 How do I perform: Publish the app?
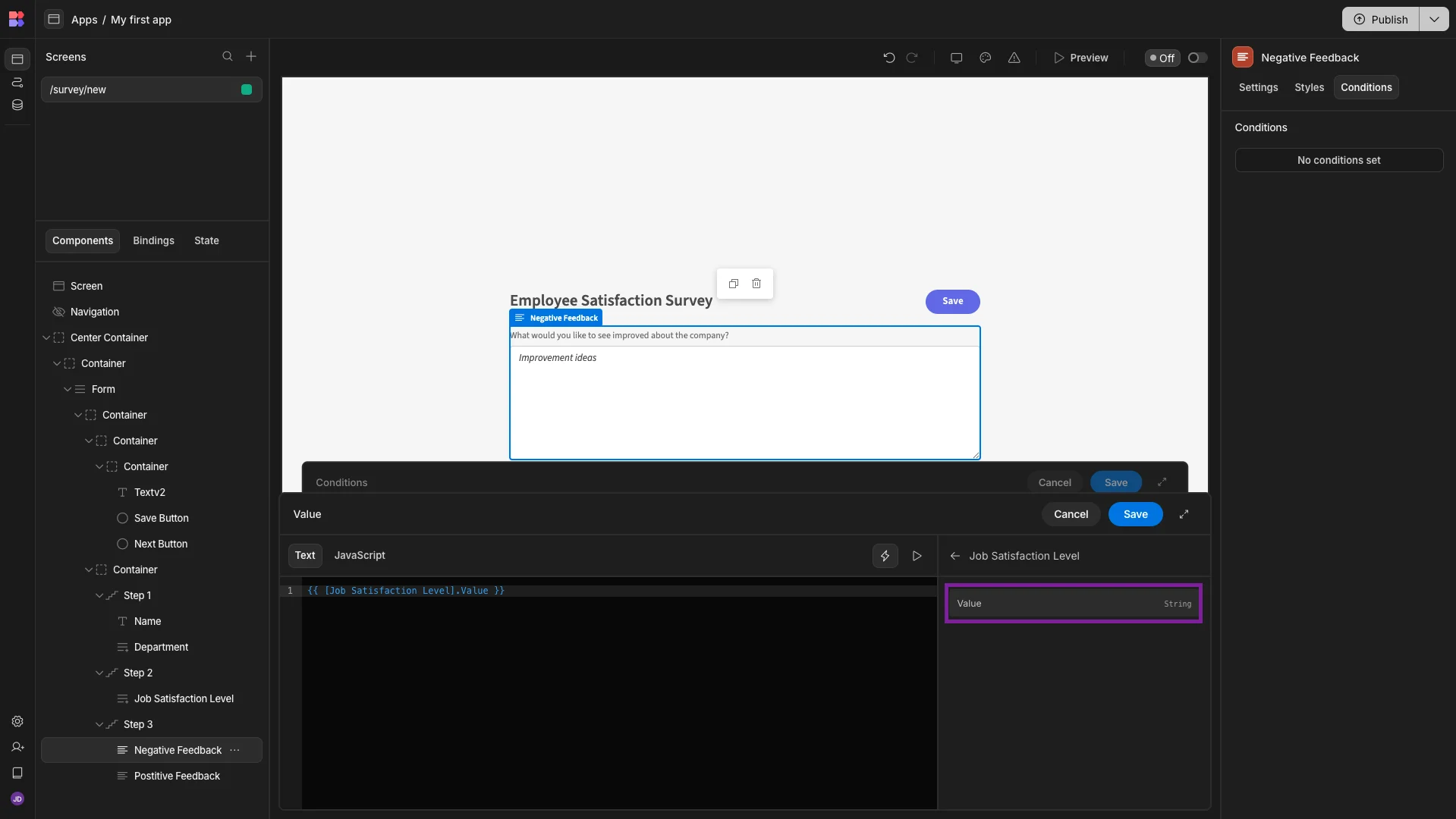pyautogui.click(x=1381, y=19)
